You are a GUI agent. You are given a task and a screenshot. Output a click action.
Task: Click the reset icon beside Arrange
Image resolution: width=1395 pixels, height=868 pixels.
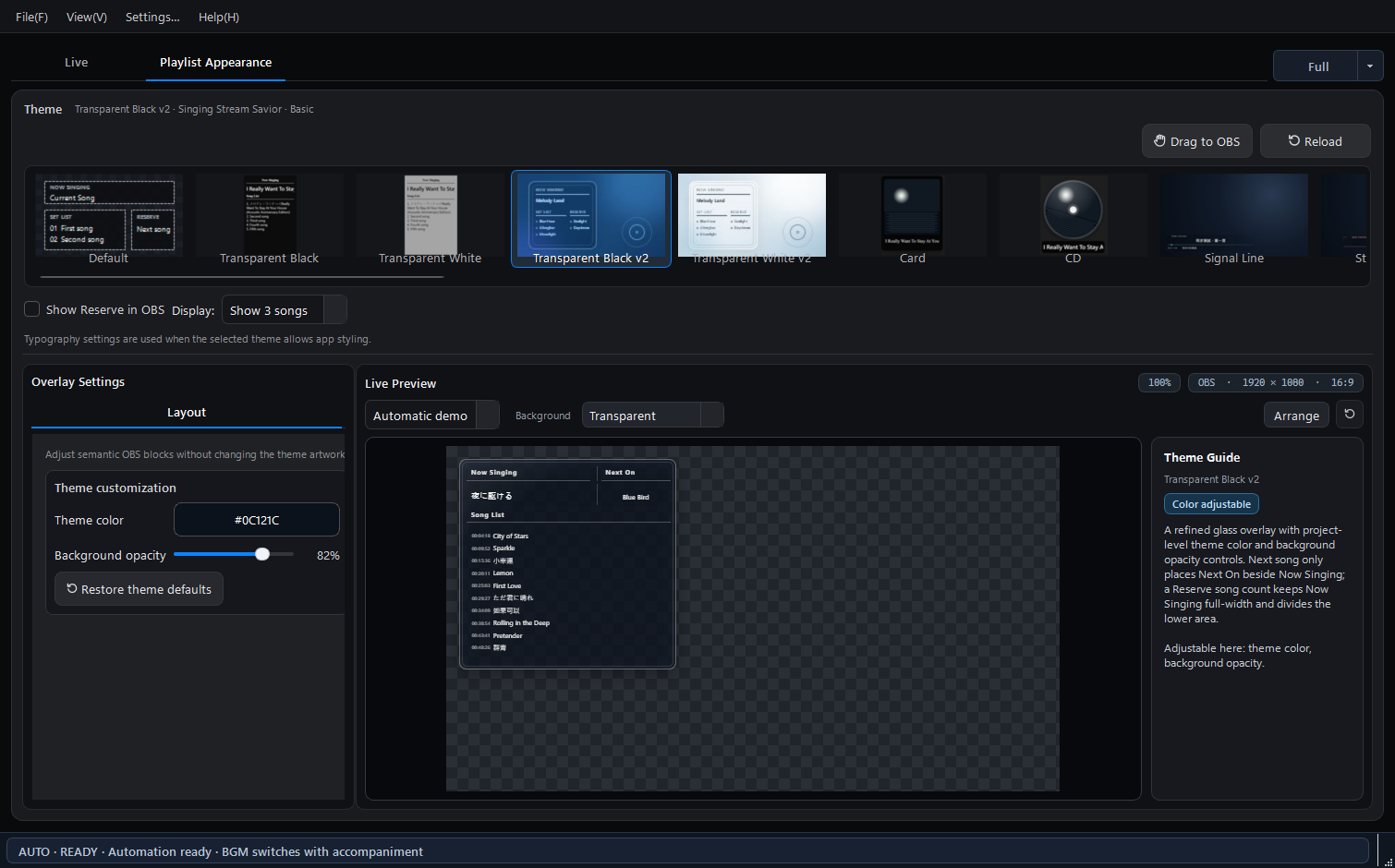[1350, 415]
